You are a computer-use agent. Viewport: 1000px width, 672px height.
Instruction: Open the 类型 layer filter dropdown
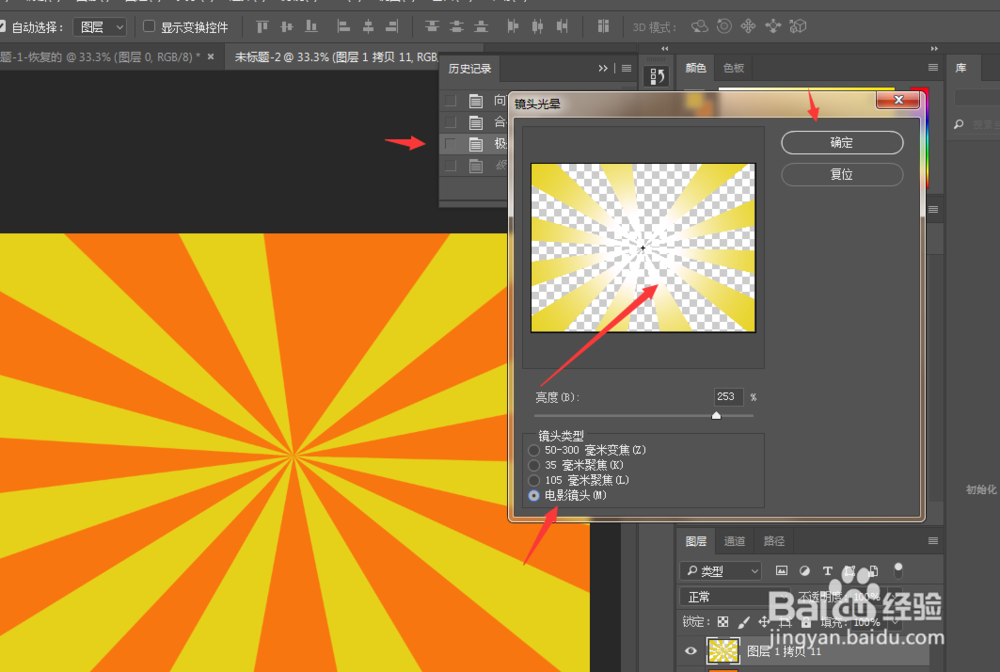721,571
